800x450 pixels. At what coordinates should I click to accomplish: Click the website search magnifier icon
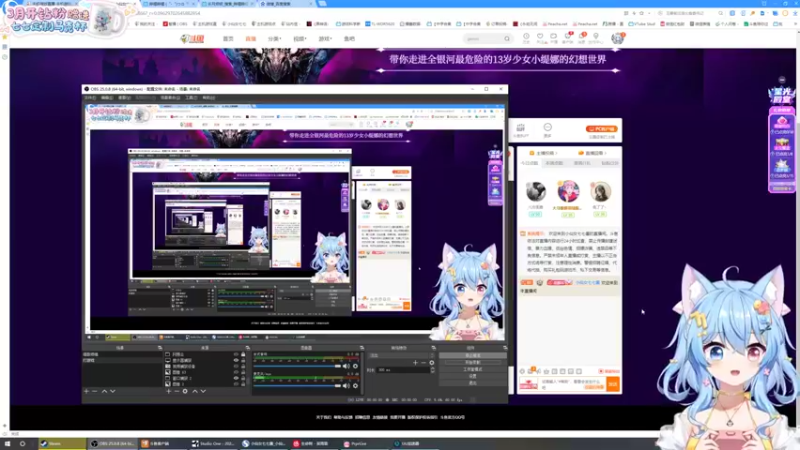pos(507,39)
